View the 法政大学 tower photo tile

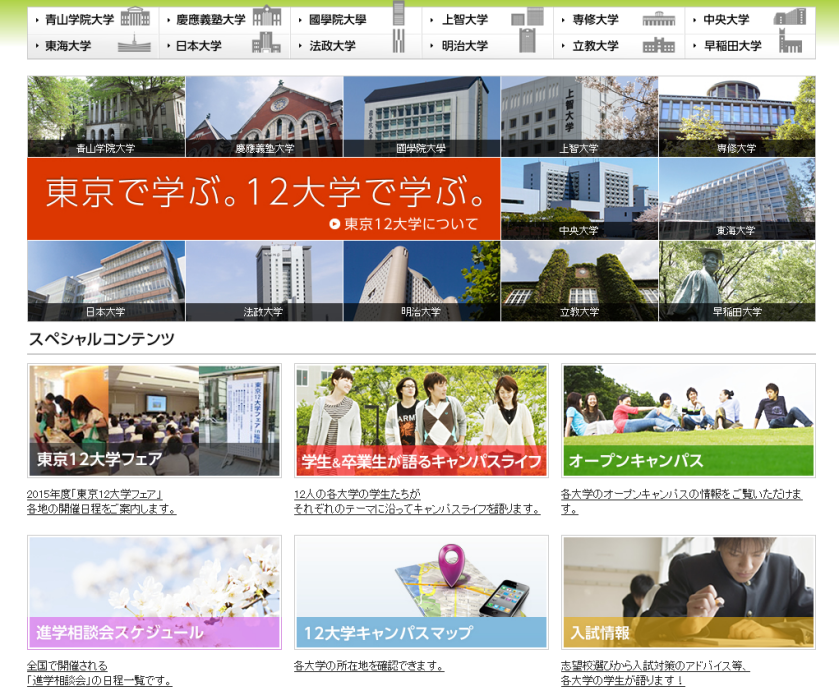click(x=264, y=281)
